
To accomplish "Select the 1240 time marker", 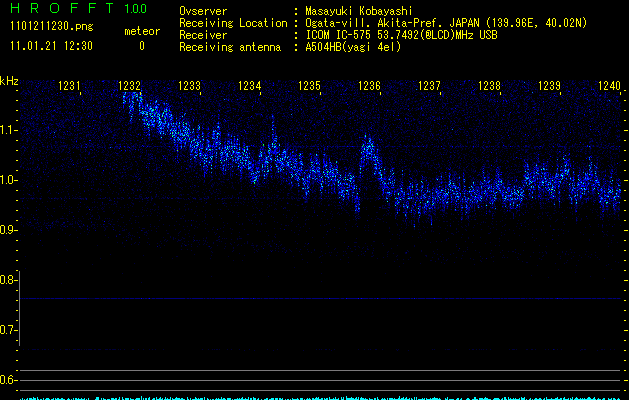I will [x=609, y=87].
